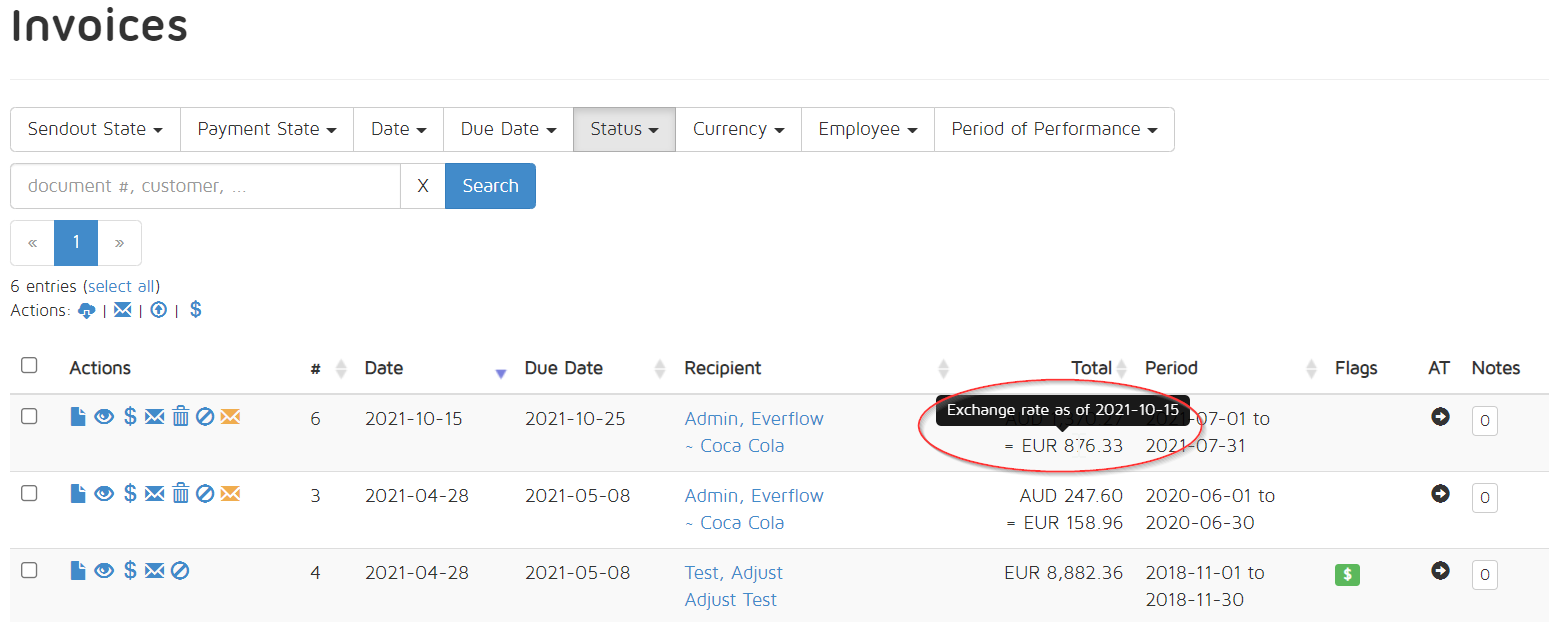Click cancel circle icon for invoice 3
This screenshot has height=622, width=1557.
(205, 493)
